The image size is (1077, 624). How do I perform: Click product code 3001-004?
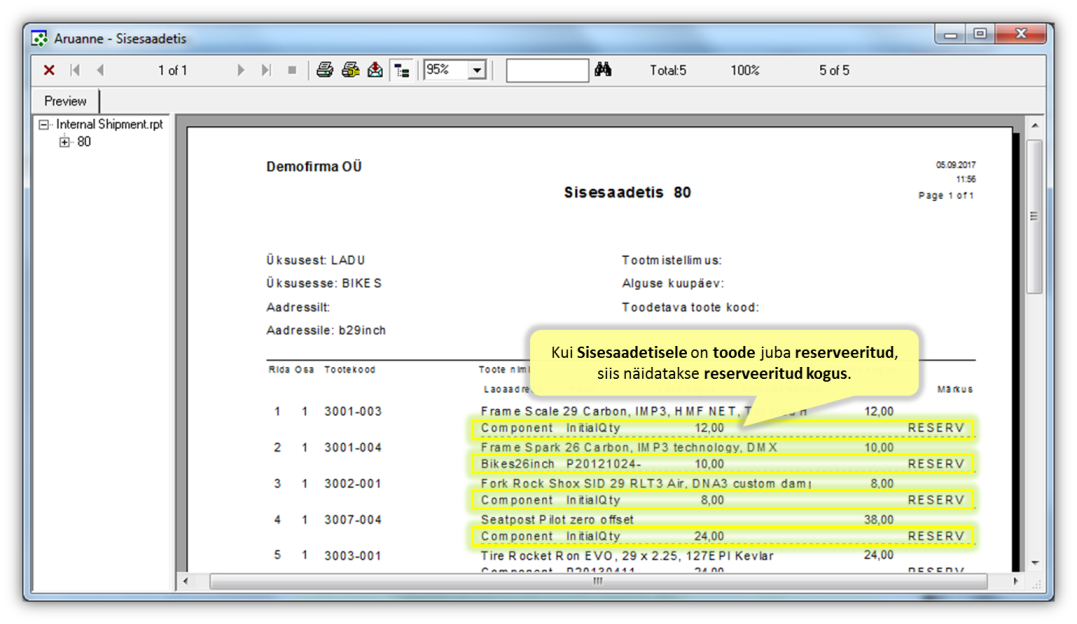tap(353, 447)
